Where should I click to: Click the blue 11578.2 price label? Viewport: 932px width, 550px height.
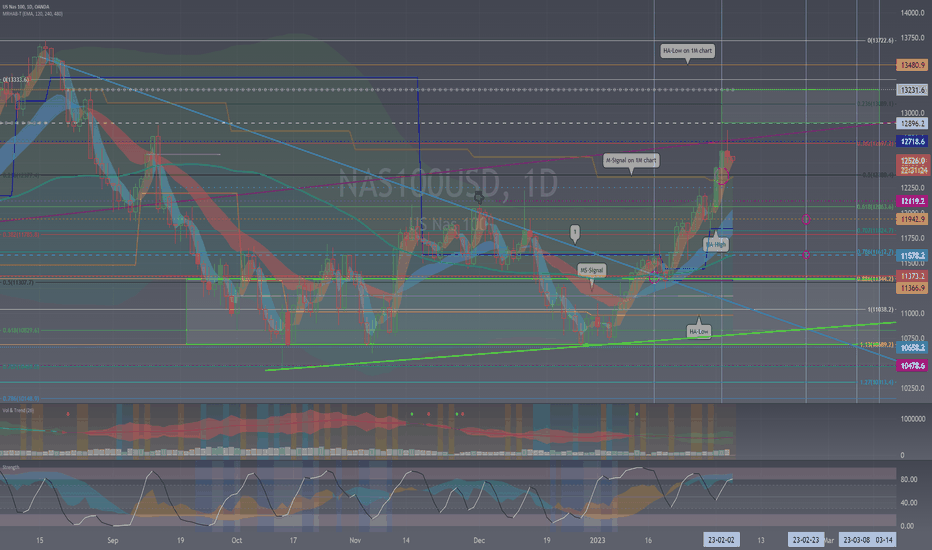click(x=912, y=256)
